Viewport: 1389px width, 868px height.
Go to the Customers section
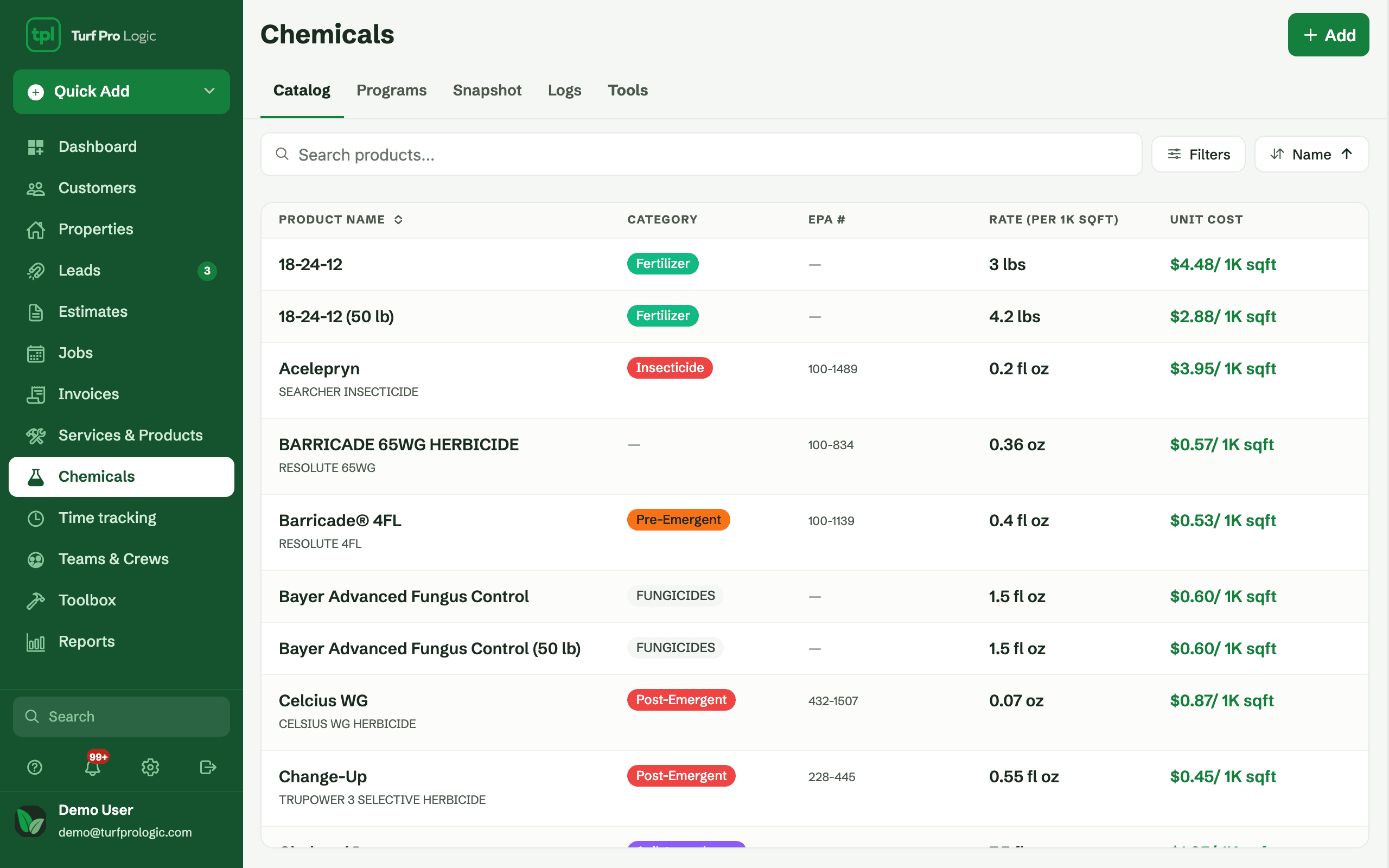[121, 188]
